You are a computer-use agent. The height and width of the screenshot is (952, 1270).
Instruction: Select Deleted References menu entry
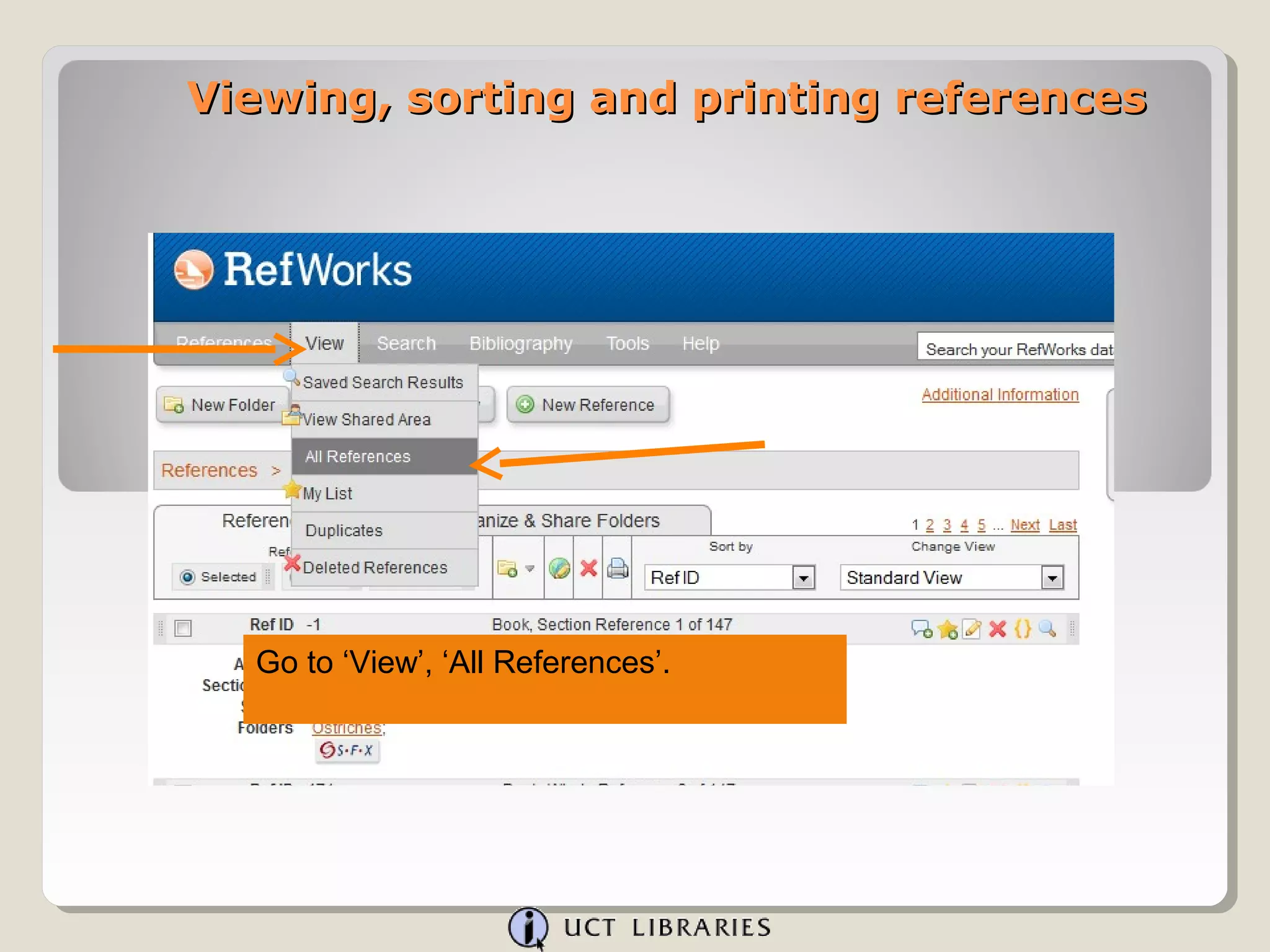click(384, 568)
